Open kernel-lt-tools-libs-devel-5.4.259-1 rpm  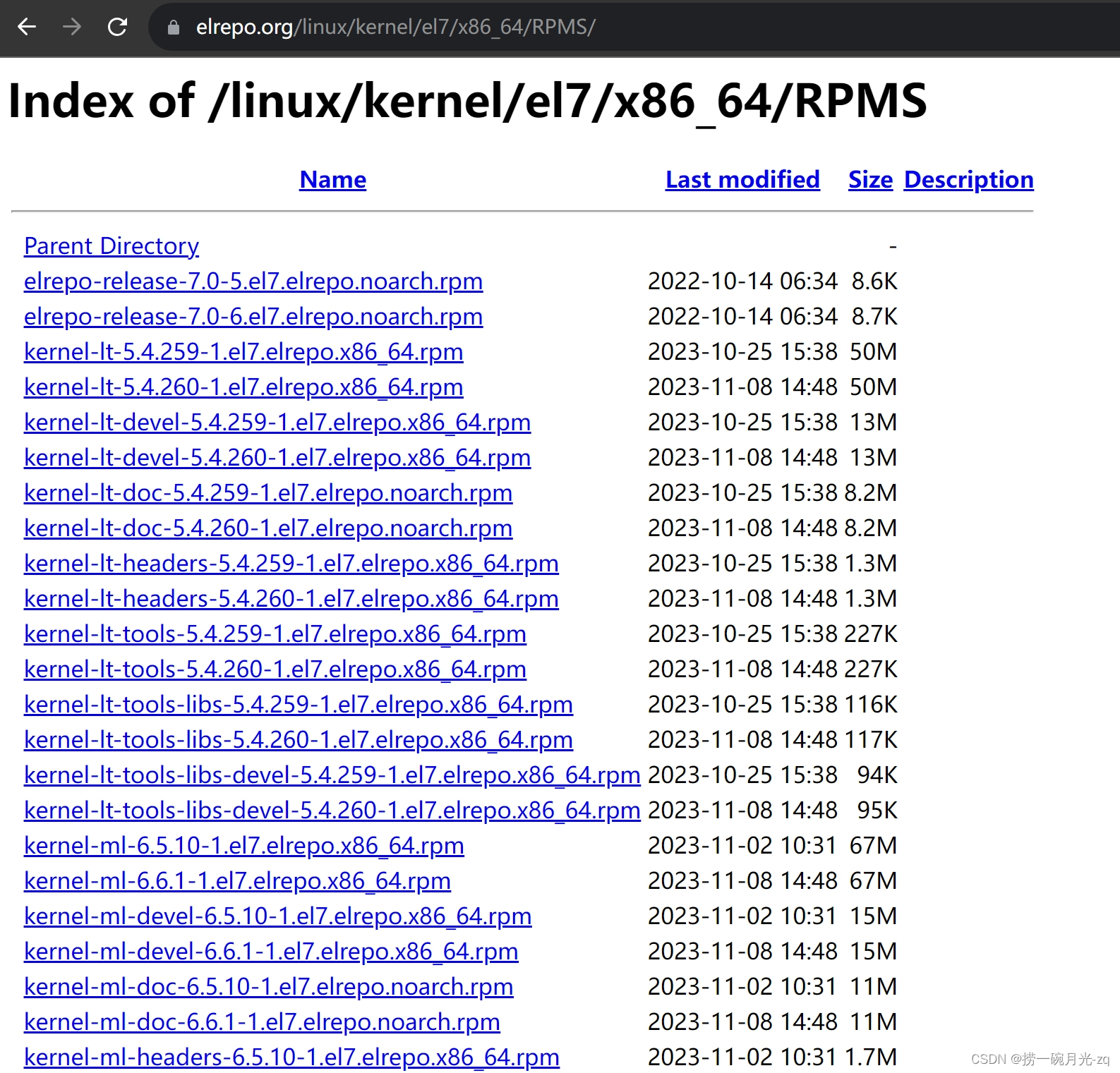coord(332,775)
